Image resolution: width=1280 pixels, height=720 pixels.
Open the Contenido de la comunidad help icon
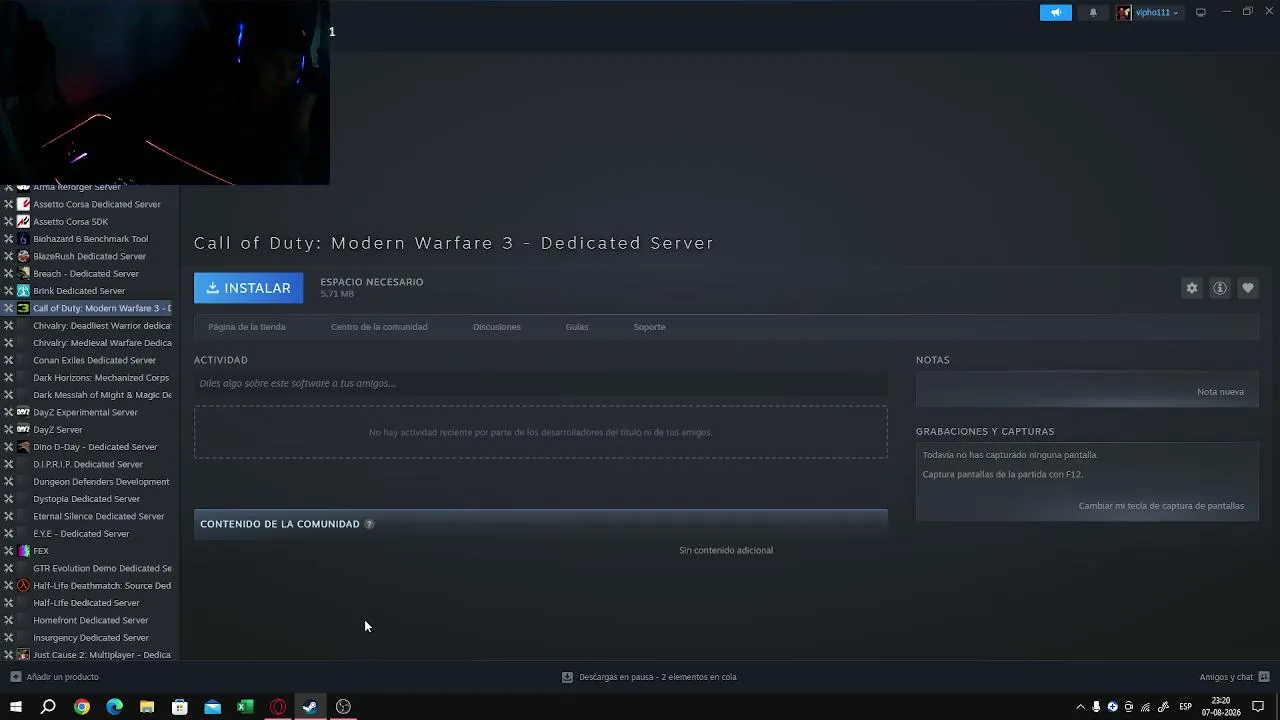[369, 524]
